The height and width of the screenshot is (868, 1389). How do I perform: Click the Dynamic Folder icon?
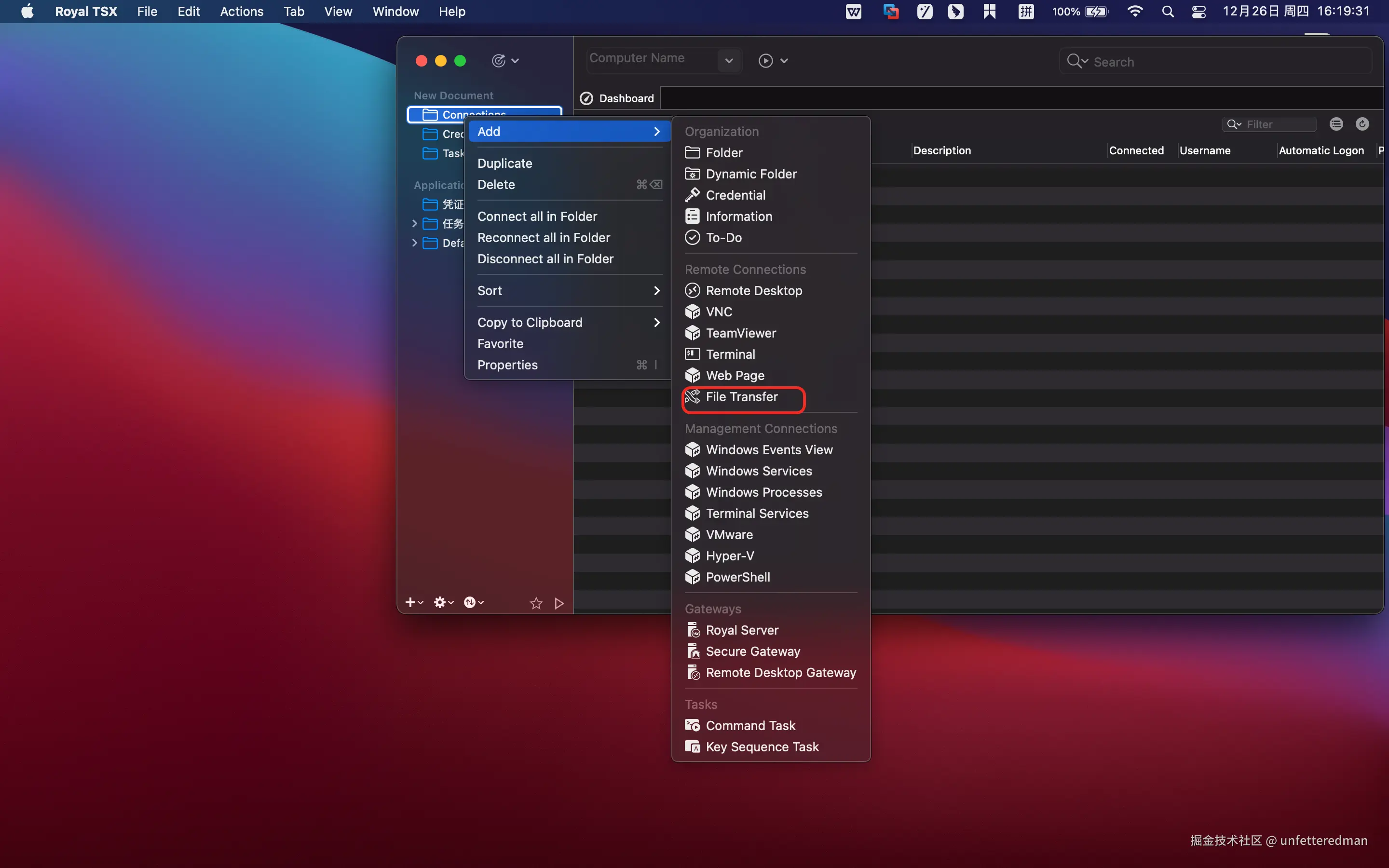coord(692,174)
